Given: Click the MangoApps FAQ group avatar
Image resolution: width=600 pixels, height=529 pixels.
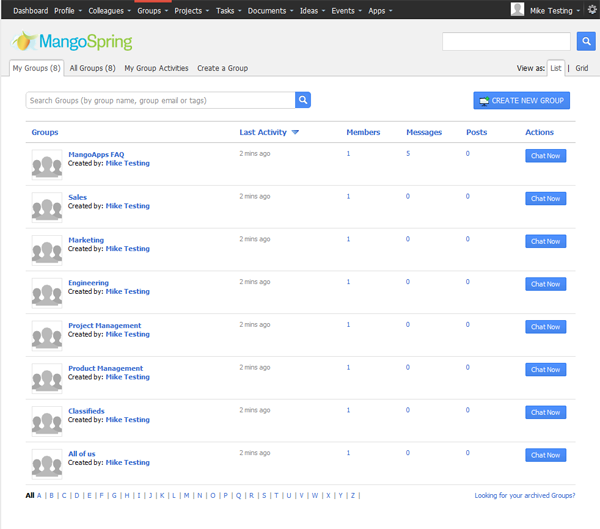Looking at the screenshot, I should 47,165.
